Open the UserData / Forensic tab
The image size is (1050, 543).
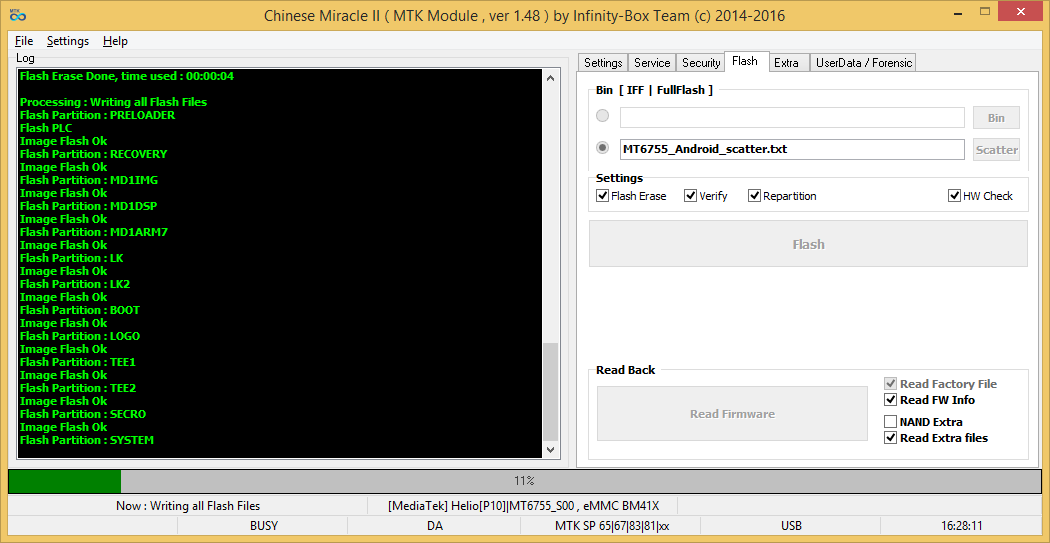click(864, 62)
